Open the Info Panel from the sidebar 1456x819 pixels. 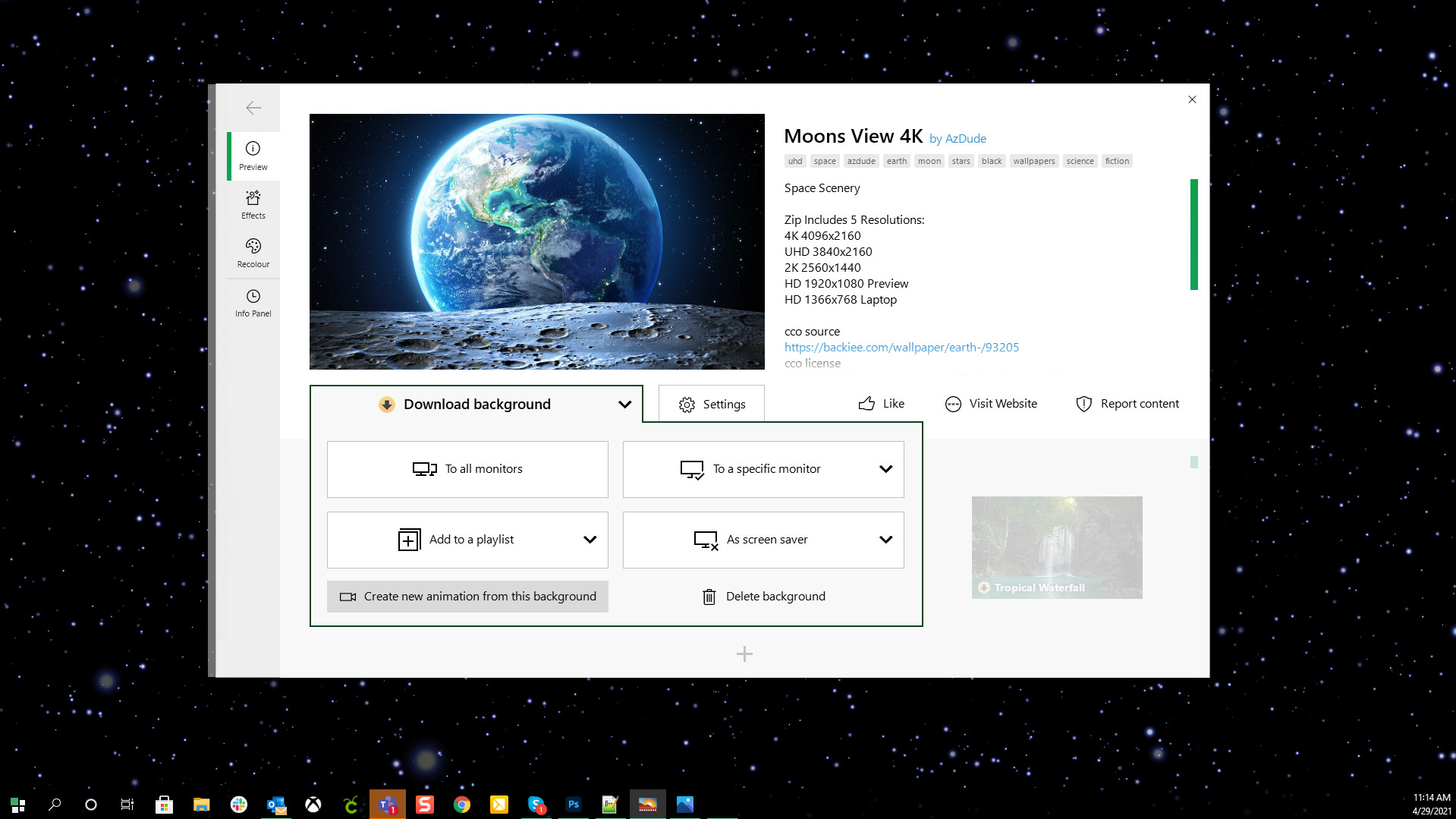[x=253, y=303]
